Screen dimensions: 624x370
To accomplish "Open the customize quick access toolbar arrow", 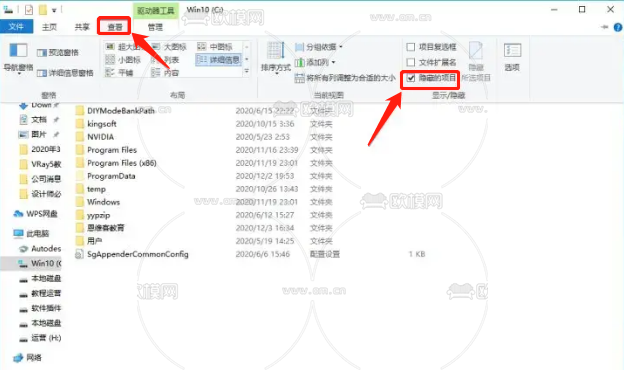I will point(54,10).
